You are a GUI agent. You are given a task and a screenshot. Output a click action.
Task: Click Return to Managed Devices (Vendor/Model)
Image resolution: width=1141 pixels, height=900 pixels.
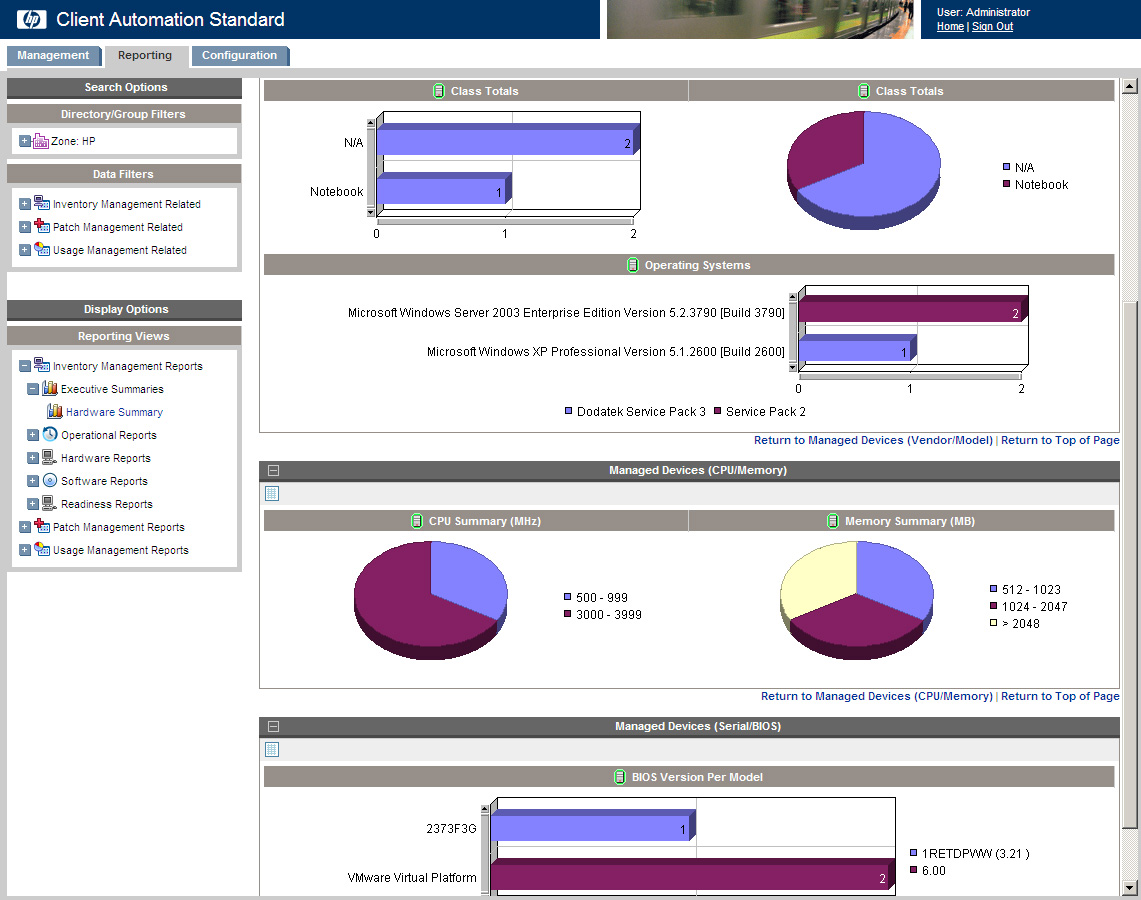tap(873, 440)
